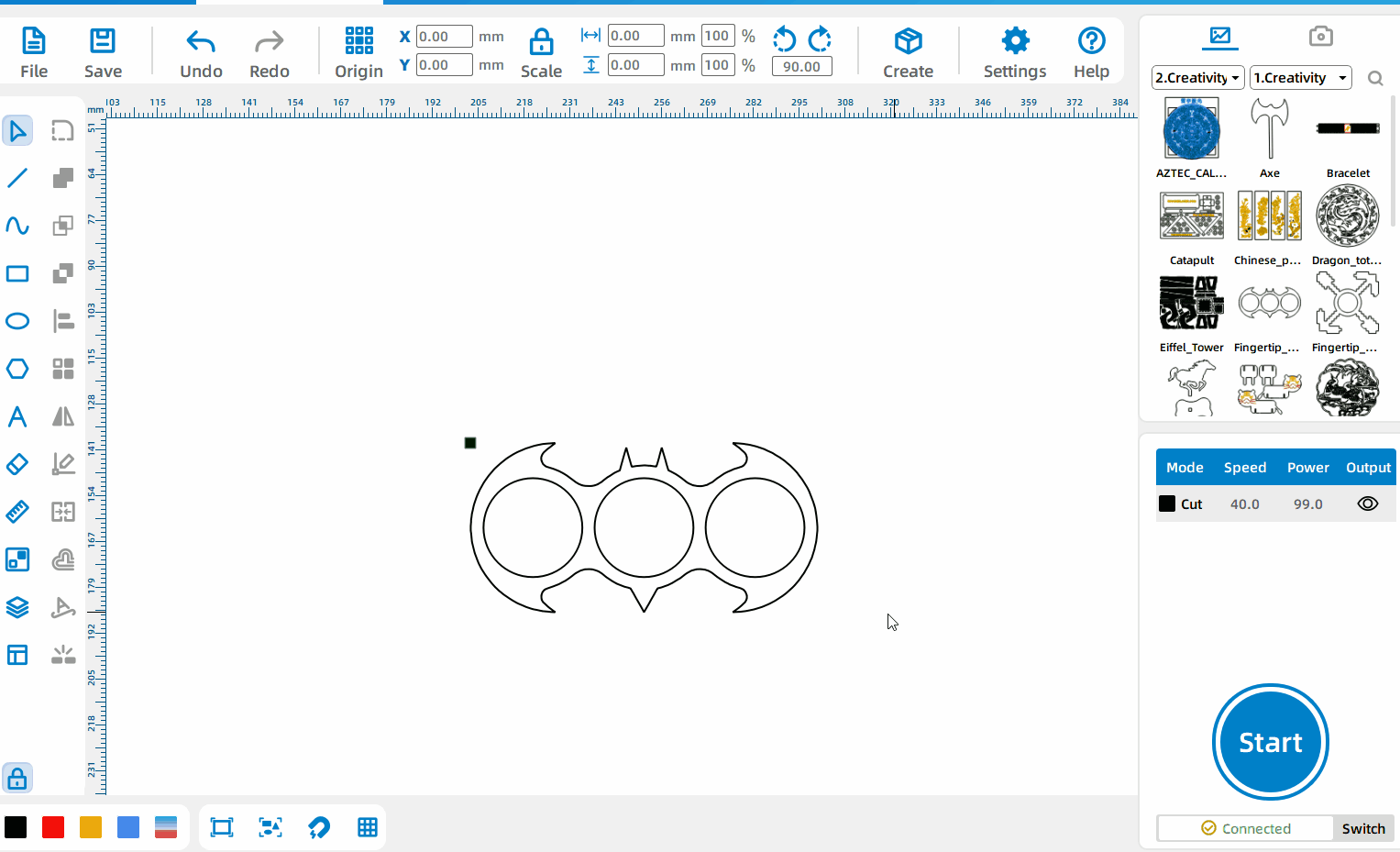Rotate clockwise with the right rotate icon
Screen dimensions: 1400x852
point(820,39)
